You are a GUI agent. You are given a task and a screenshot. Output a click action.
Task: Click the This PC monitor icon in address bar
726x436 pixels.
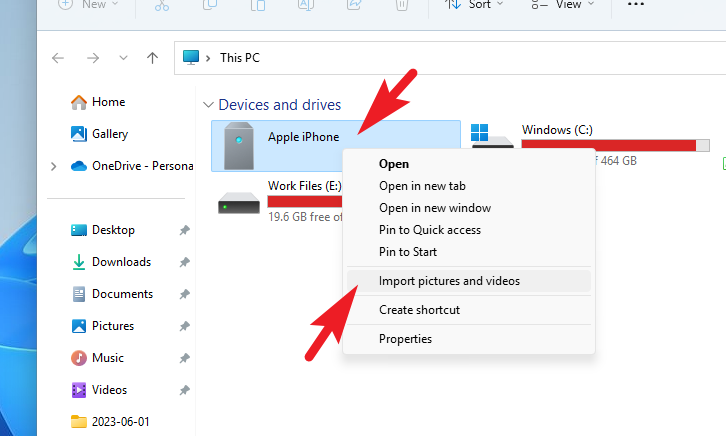tap(191, 57)
